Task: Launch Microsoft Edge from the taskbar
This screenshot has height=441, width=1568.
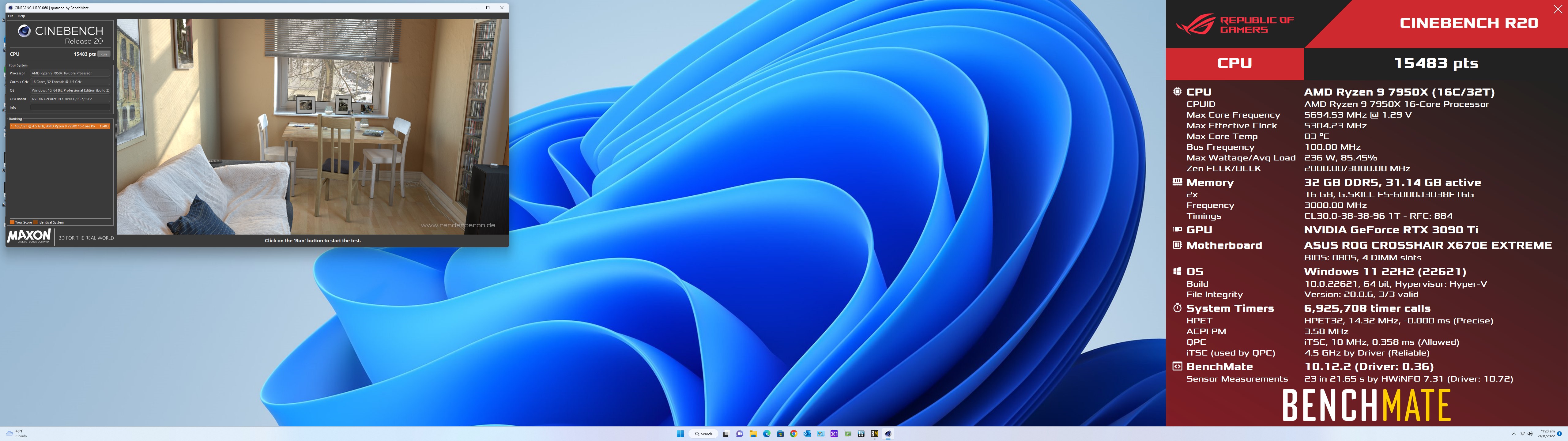Action: (767, 434)
